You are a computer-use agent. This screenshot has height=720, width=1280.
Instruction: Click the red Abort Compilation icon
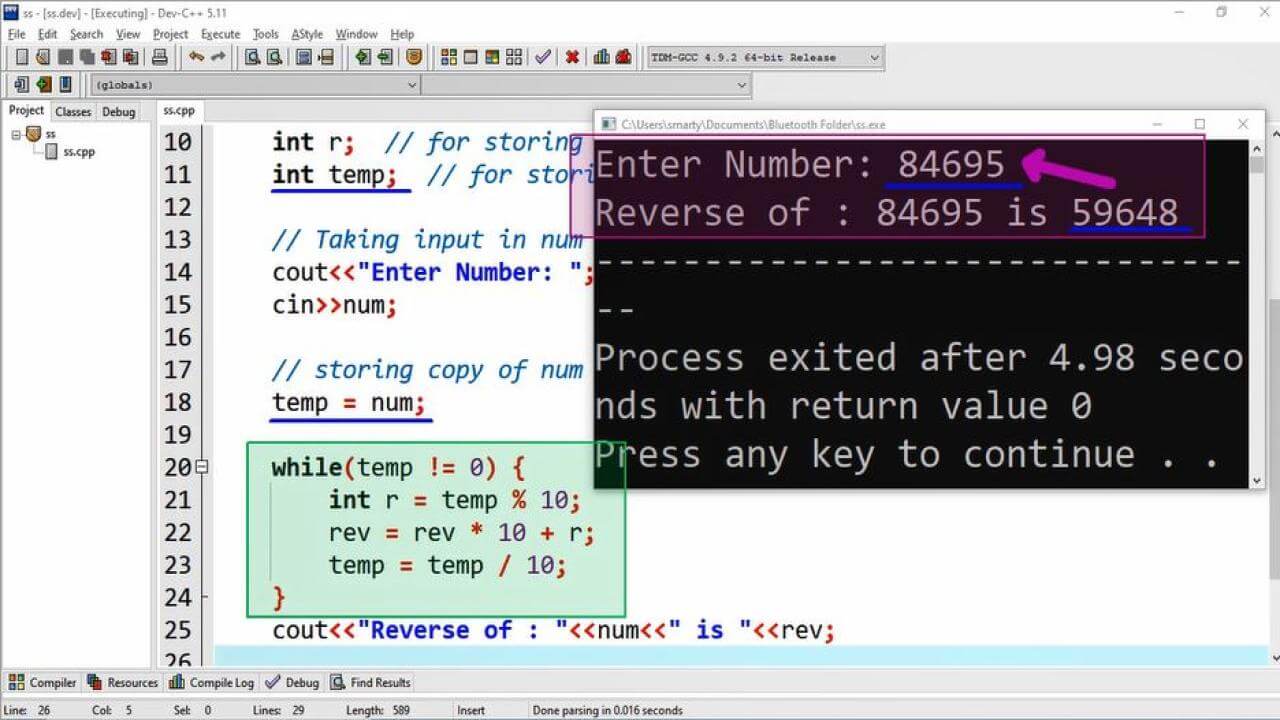tap(572, 57)
